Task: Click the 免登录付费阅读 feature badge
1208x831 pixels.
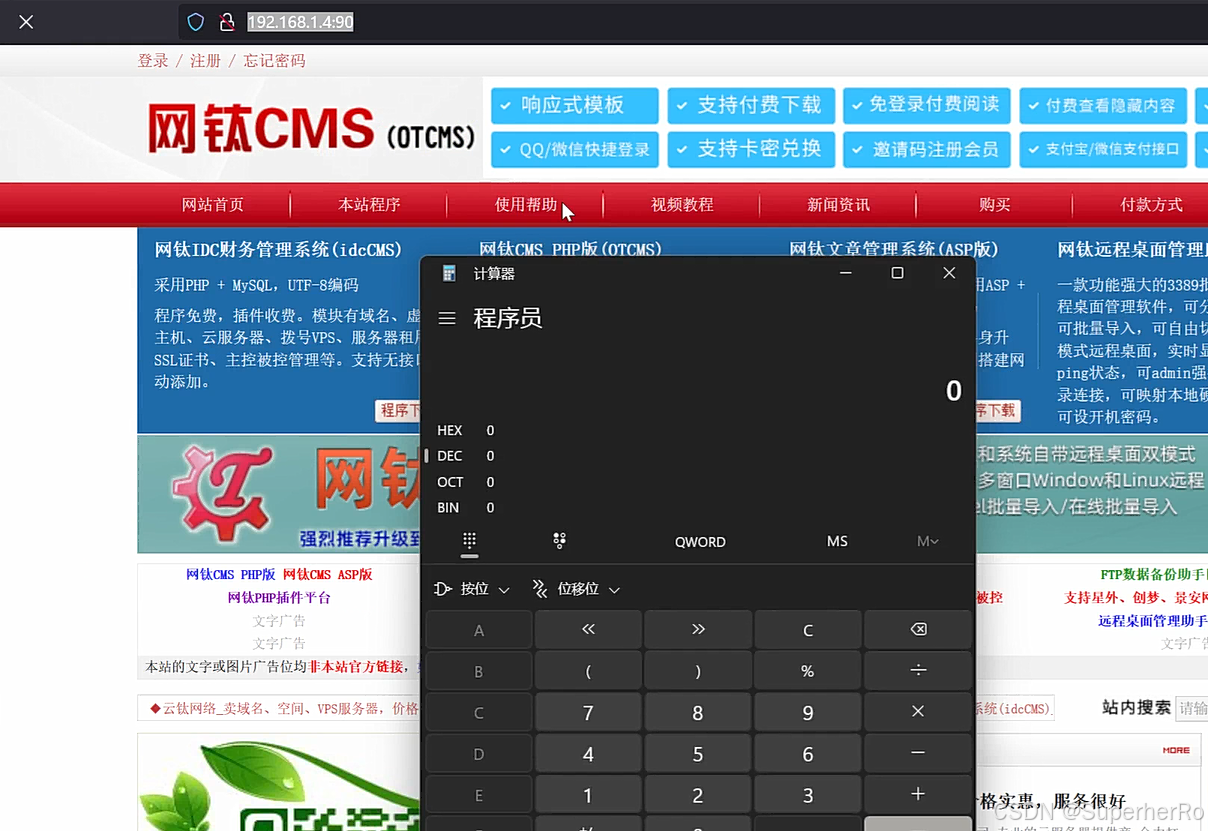Action: 927,105
